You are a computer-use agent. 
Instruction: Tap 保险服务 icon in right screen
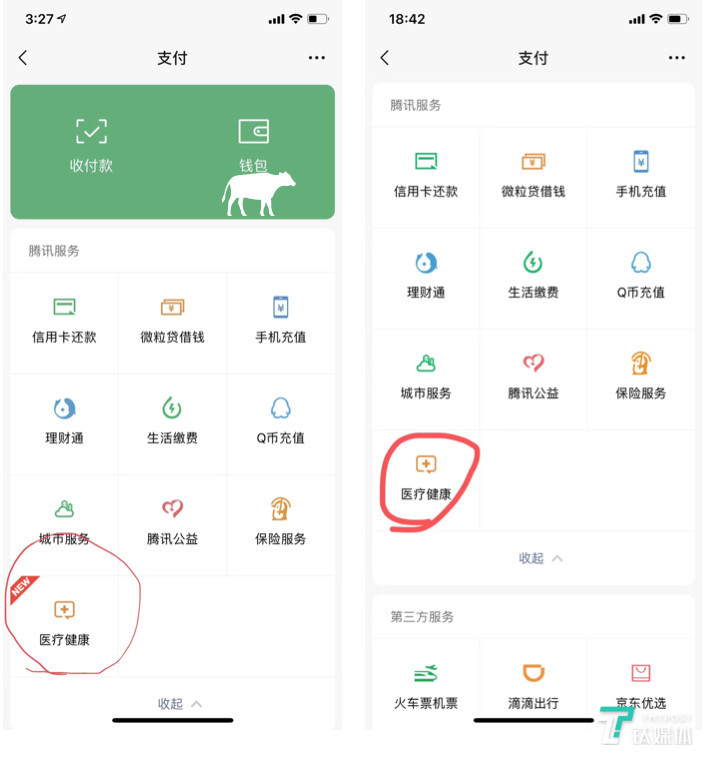click(641, 376)
